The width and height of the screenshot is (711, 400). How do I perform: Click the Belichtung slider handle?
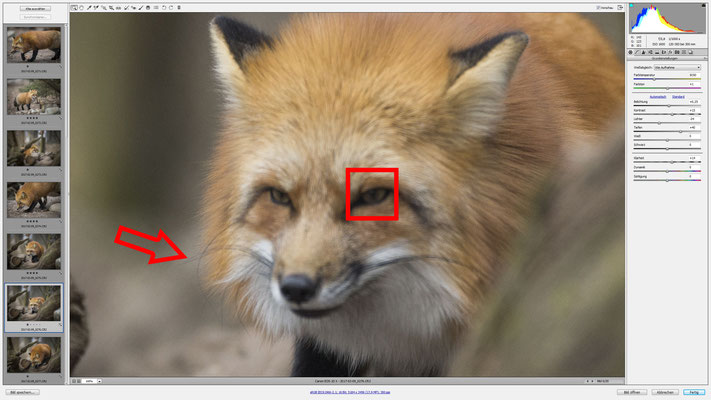point(669,106)
